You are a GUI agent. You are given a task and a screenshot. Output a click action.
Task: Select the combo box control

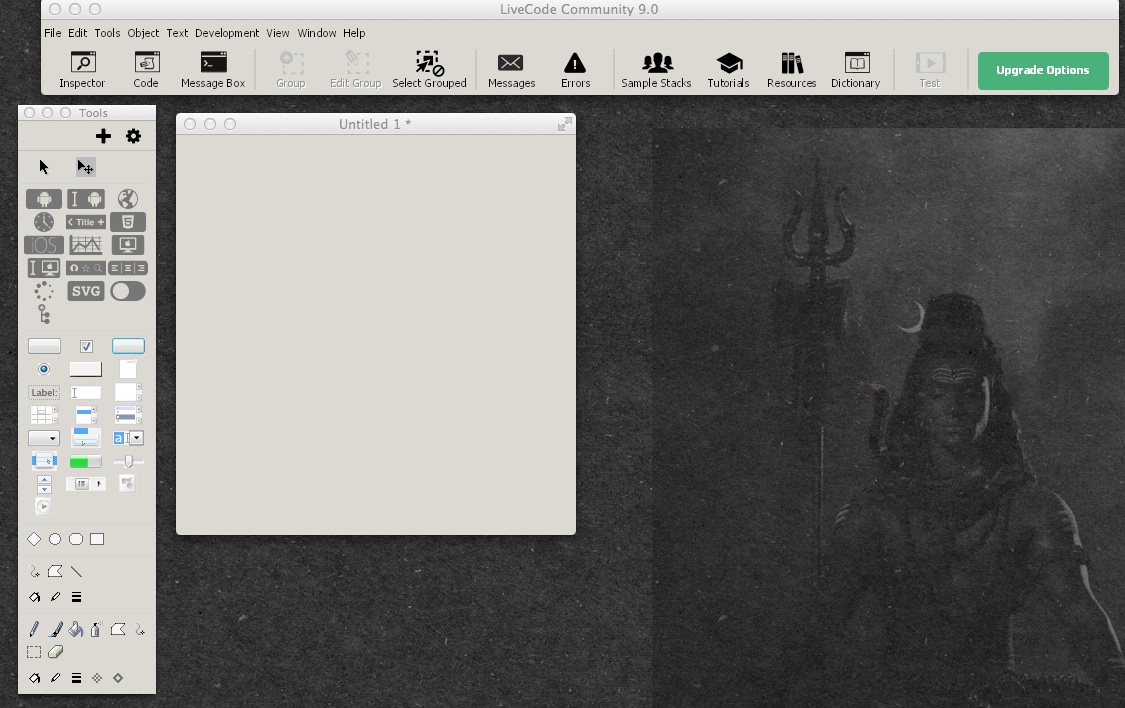tap(128, 438)
